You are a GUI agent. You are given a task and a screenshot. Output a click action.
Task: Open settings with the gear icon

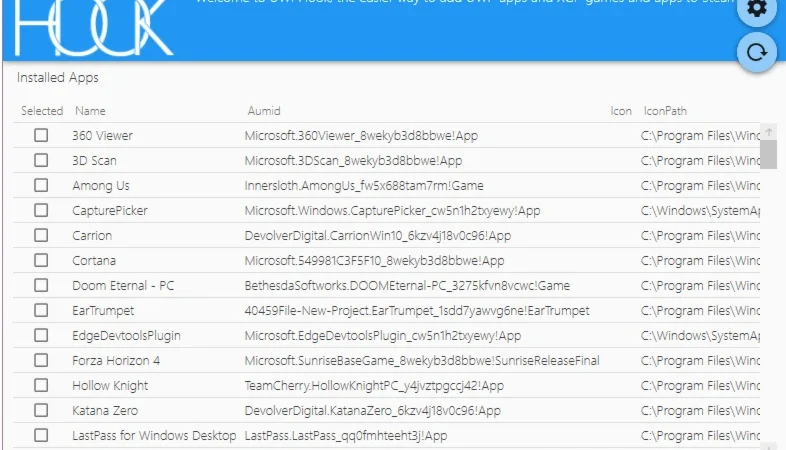pos(756,9)
